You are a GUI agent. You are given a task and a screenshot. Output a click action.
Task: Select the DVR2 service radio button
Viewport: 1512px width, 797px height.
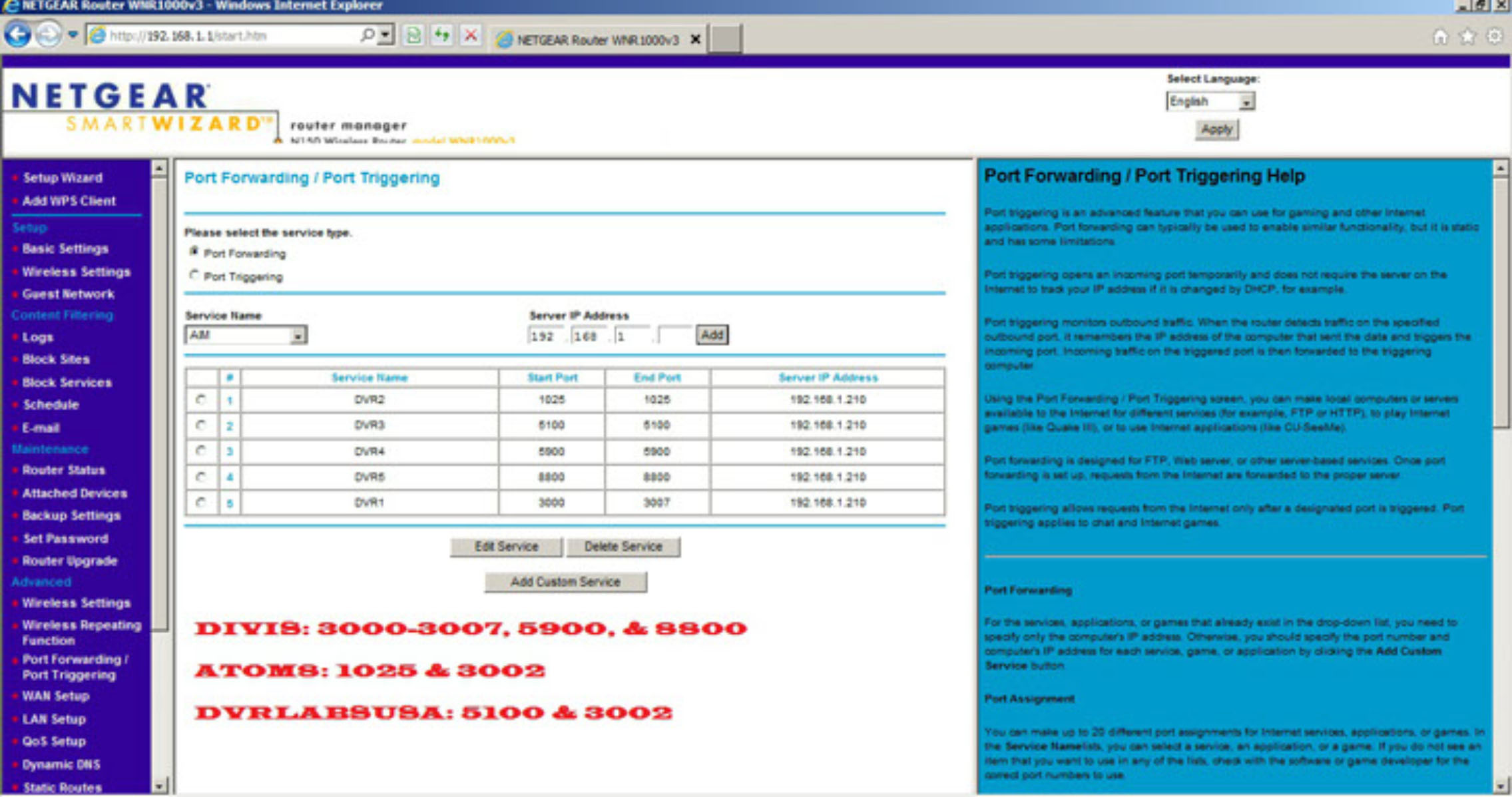click(200, 399)
